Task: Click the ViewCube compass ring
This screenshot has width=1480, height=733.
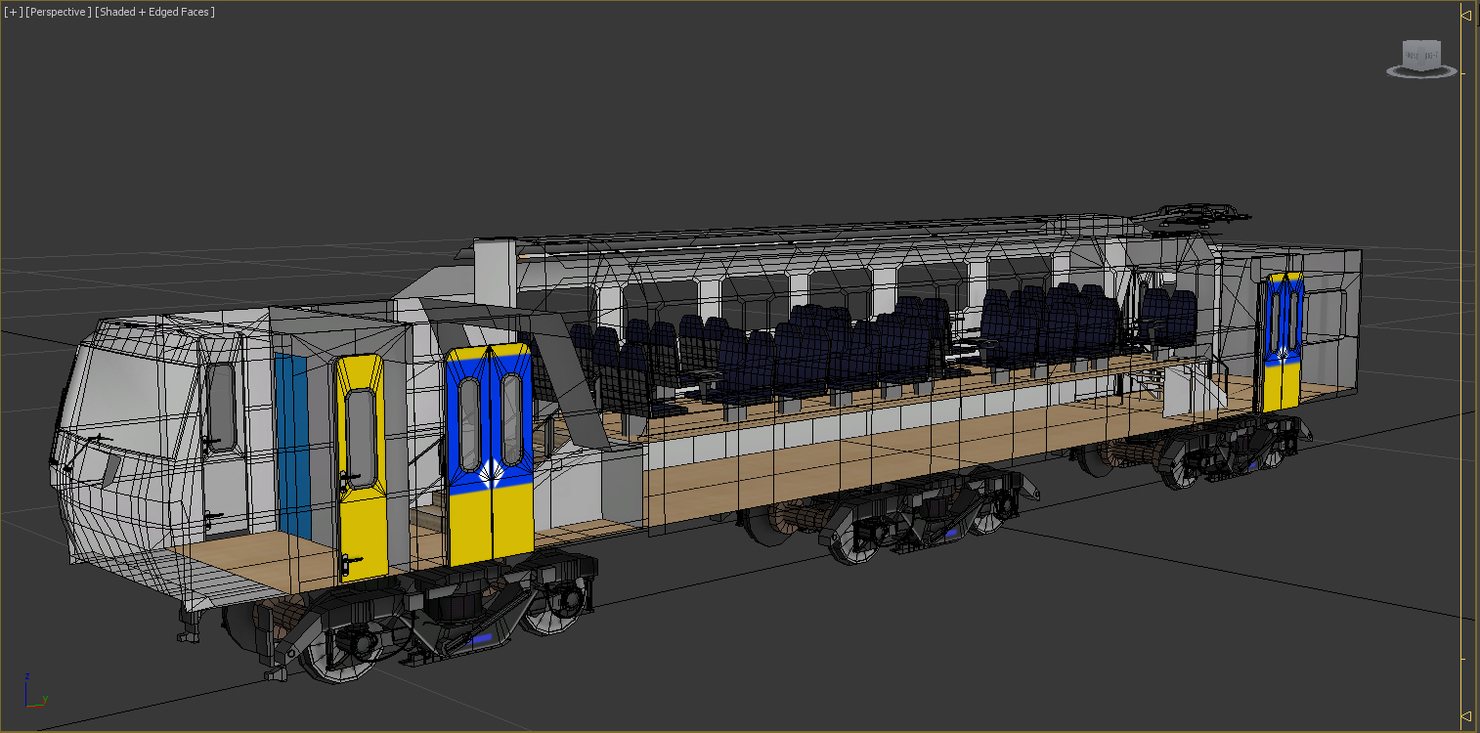Action: coord(1420,72)
